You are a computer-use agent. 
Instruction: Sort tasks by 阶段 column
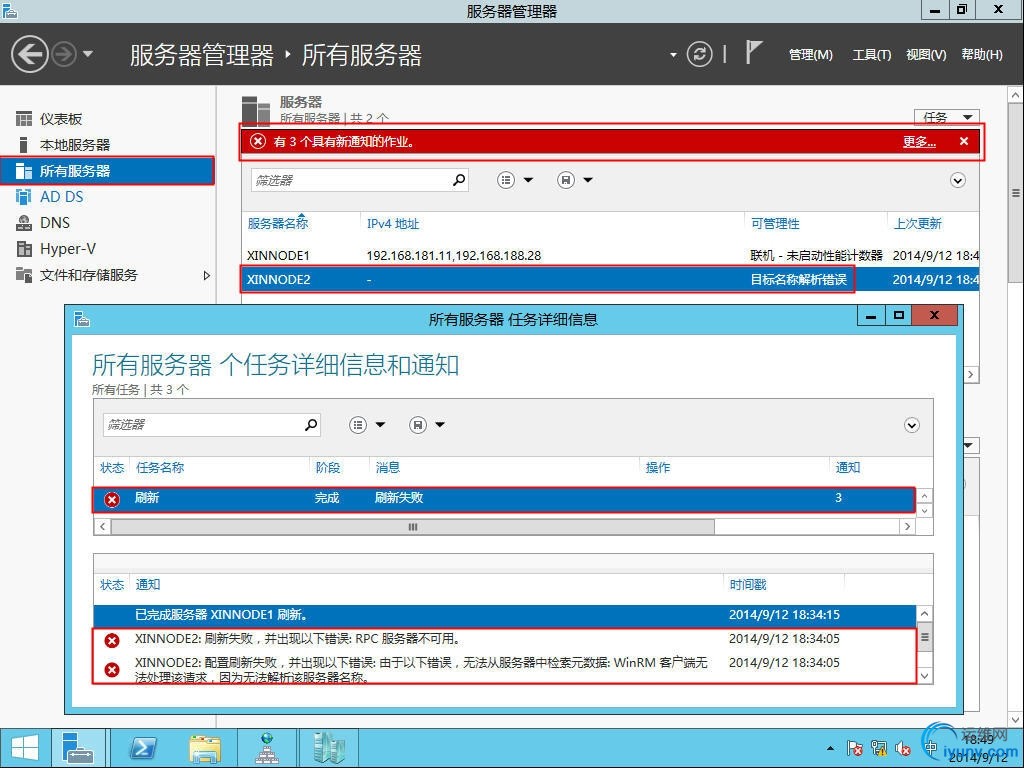[328, 468]
